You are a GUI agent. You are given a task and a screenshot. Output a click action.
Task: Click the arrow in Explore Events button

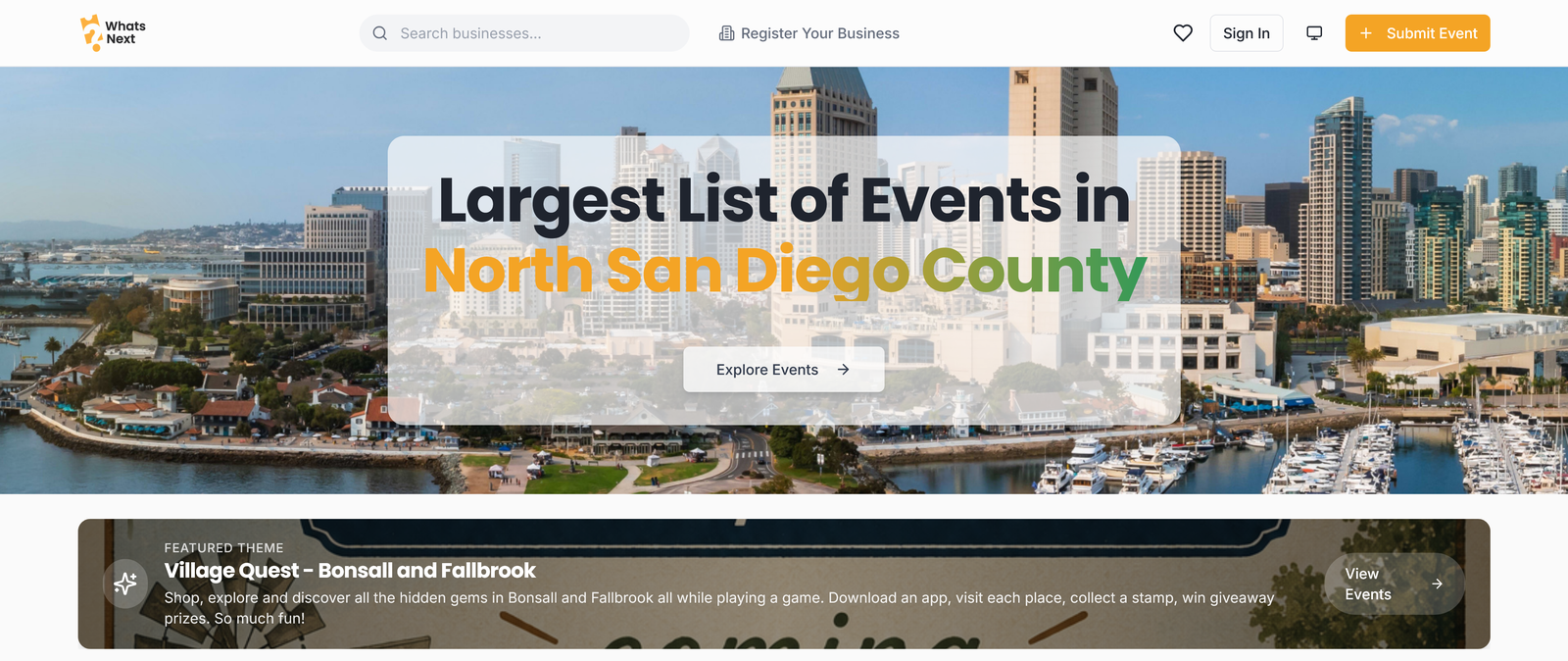pyautogui.click(x=843, y=370)
